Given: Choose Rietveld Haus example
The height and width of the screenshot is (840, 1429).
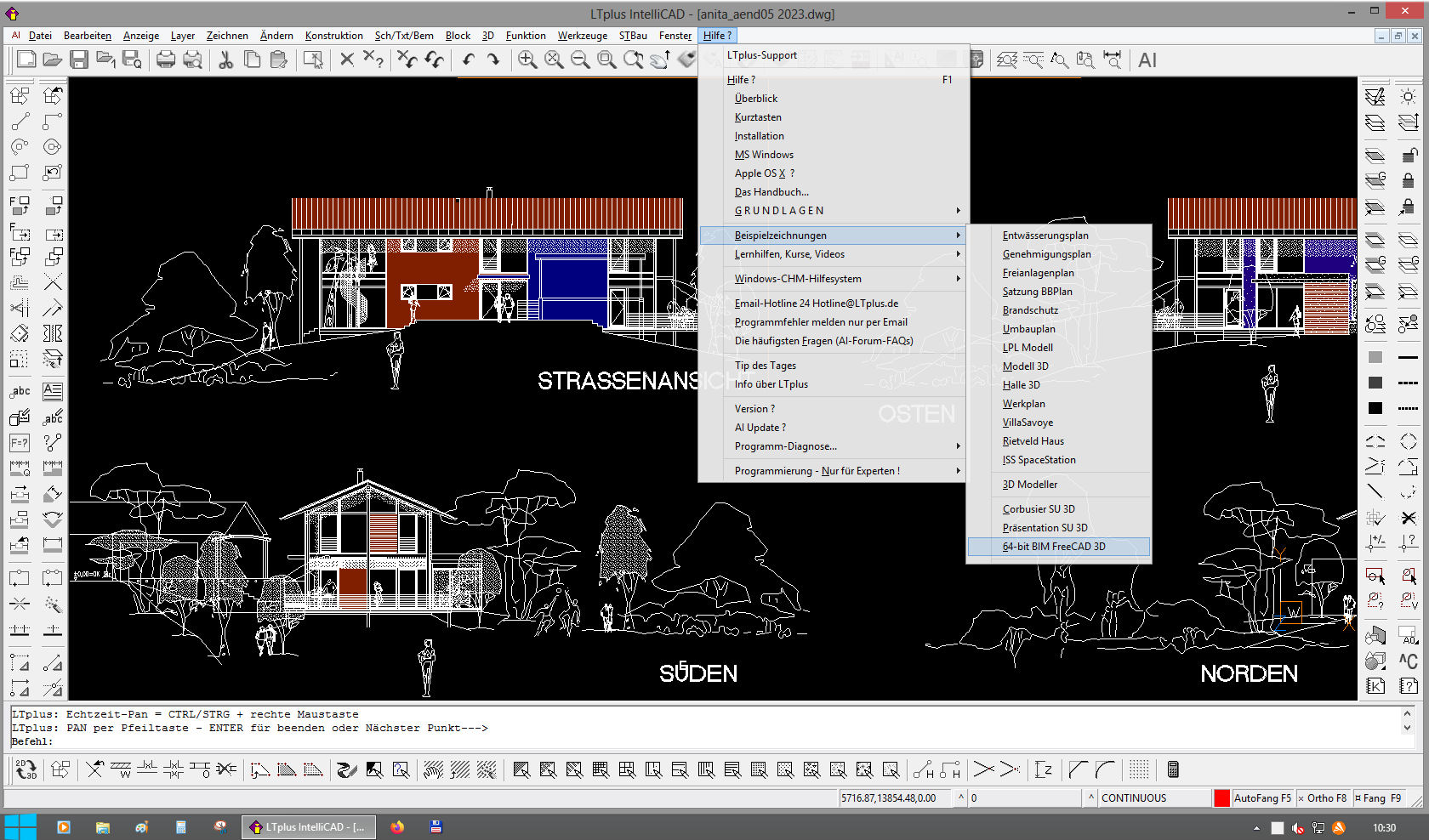Looking at the screenshot, I should point(1058,441).
